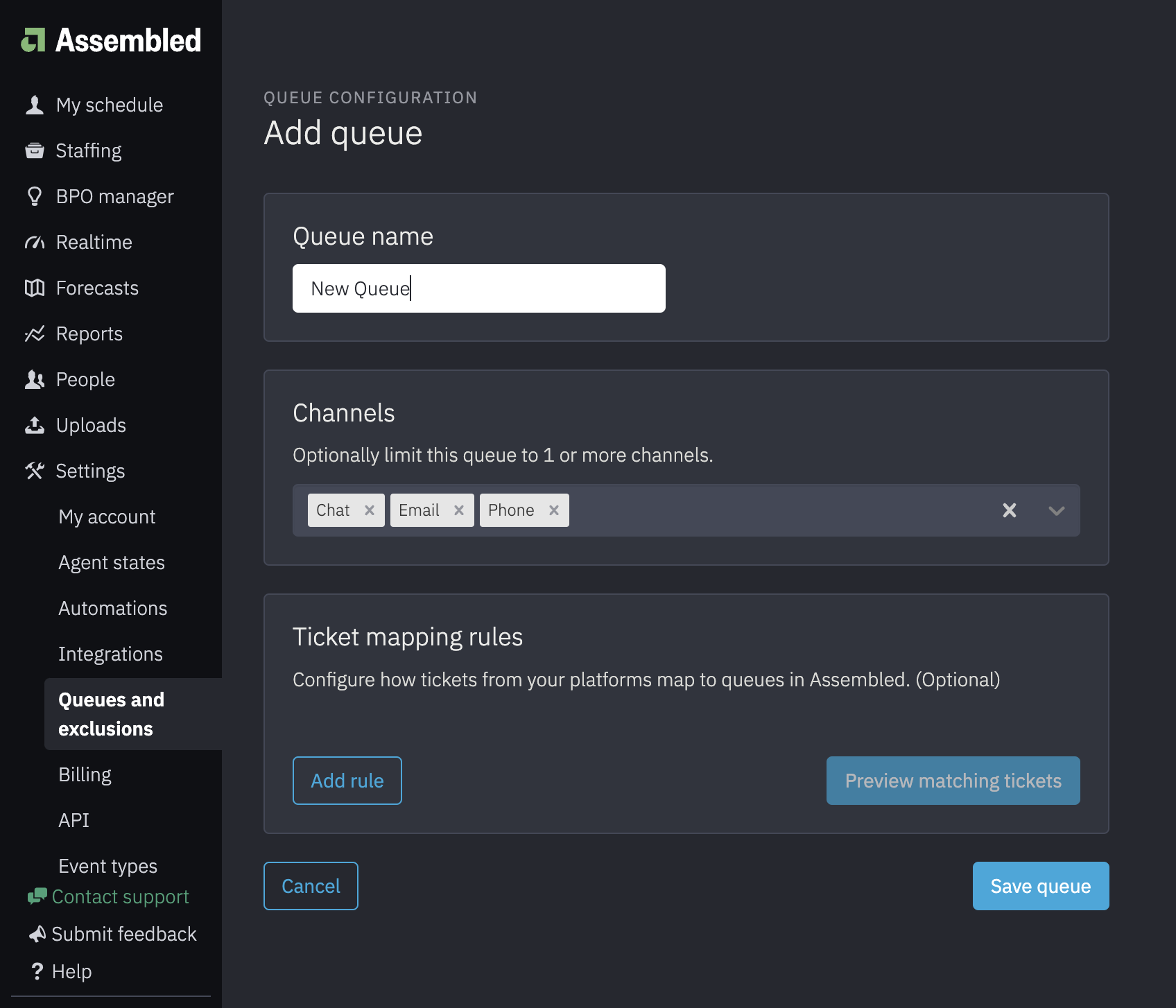Viewport: 1176px width, 1008px height.
Task: Click the Phone channel tag label
Action: tap(511, 510)
